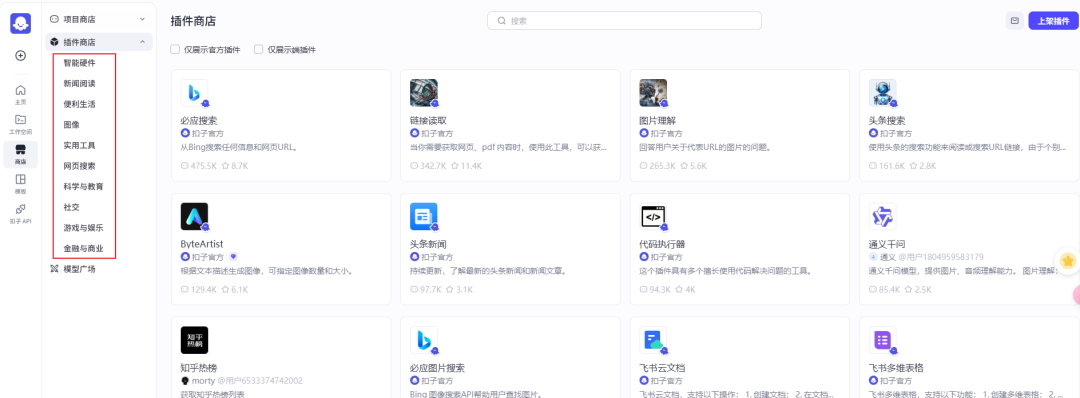This screenshot has width=1080, height=398.
Task: Select the 智能硬件 category
Action: pos(79,63)
